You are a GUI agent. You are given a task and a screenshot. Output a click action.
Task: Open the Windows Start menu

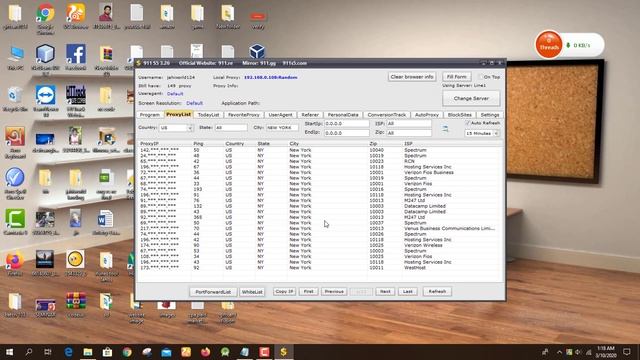pyautogui.click(x=9, y=352)
